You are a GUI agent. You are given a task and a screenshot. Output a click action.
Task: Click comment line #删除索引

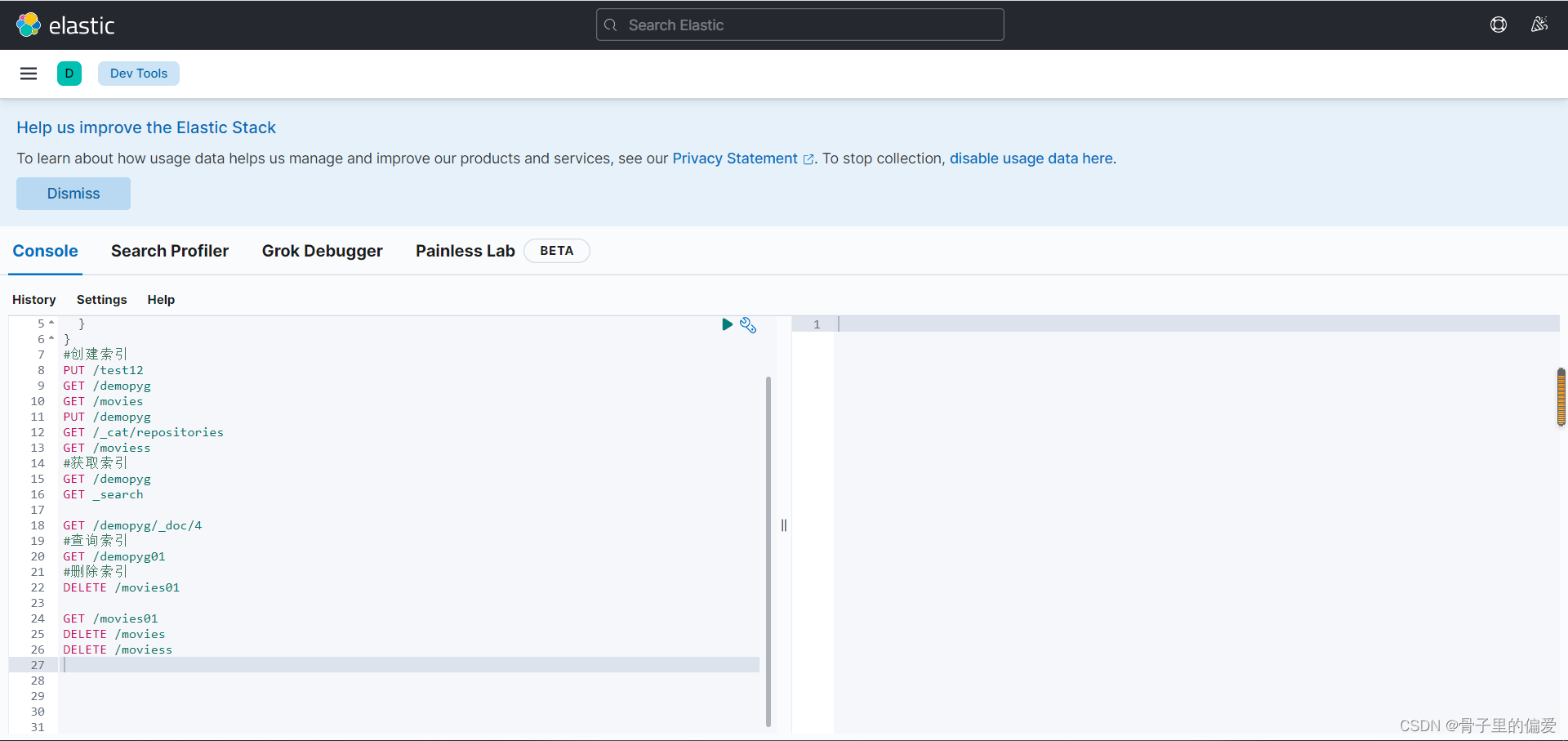pos(96,571)
